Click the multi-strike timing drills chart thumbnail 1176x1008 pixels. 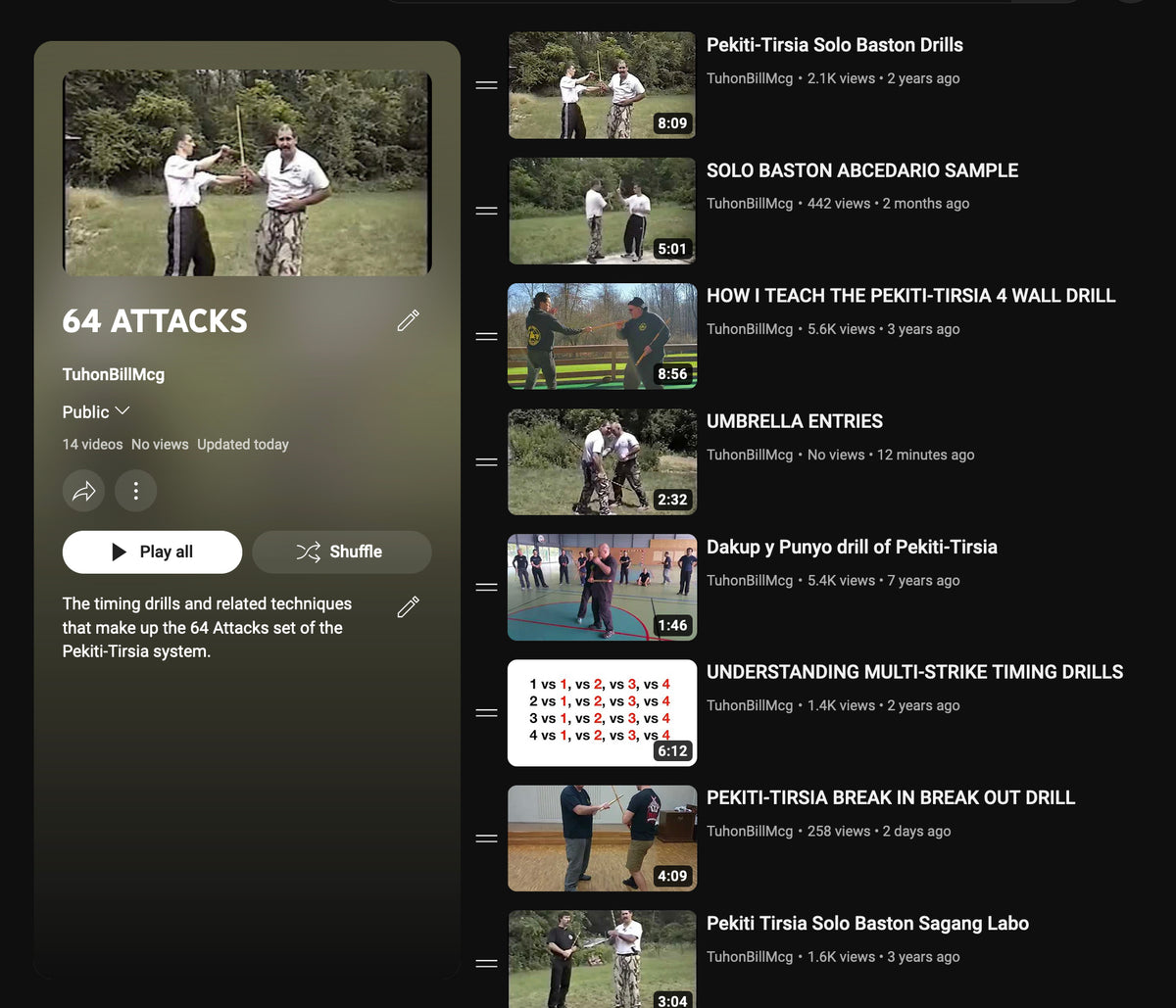pos(602,713)
